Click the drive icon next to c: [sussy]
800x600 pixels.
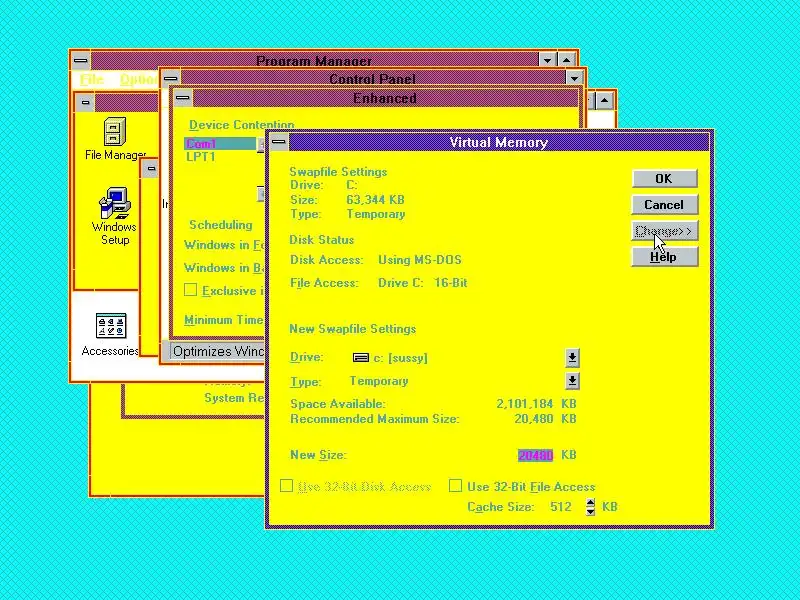point(361,358)
